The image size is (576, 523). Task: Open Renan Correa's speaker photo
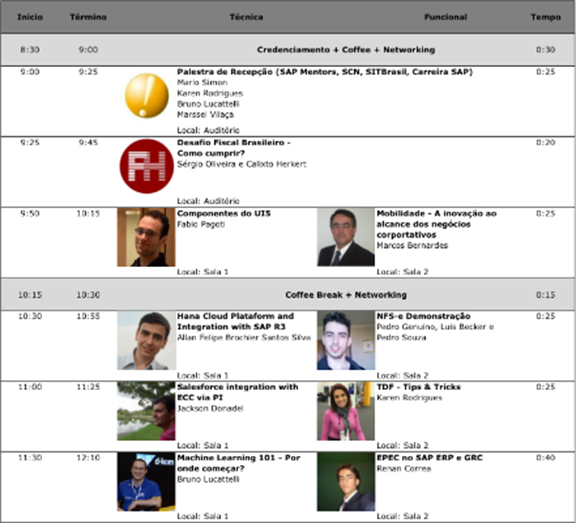346,482
